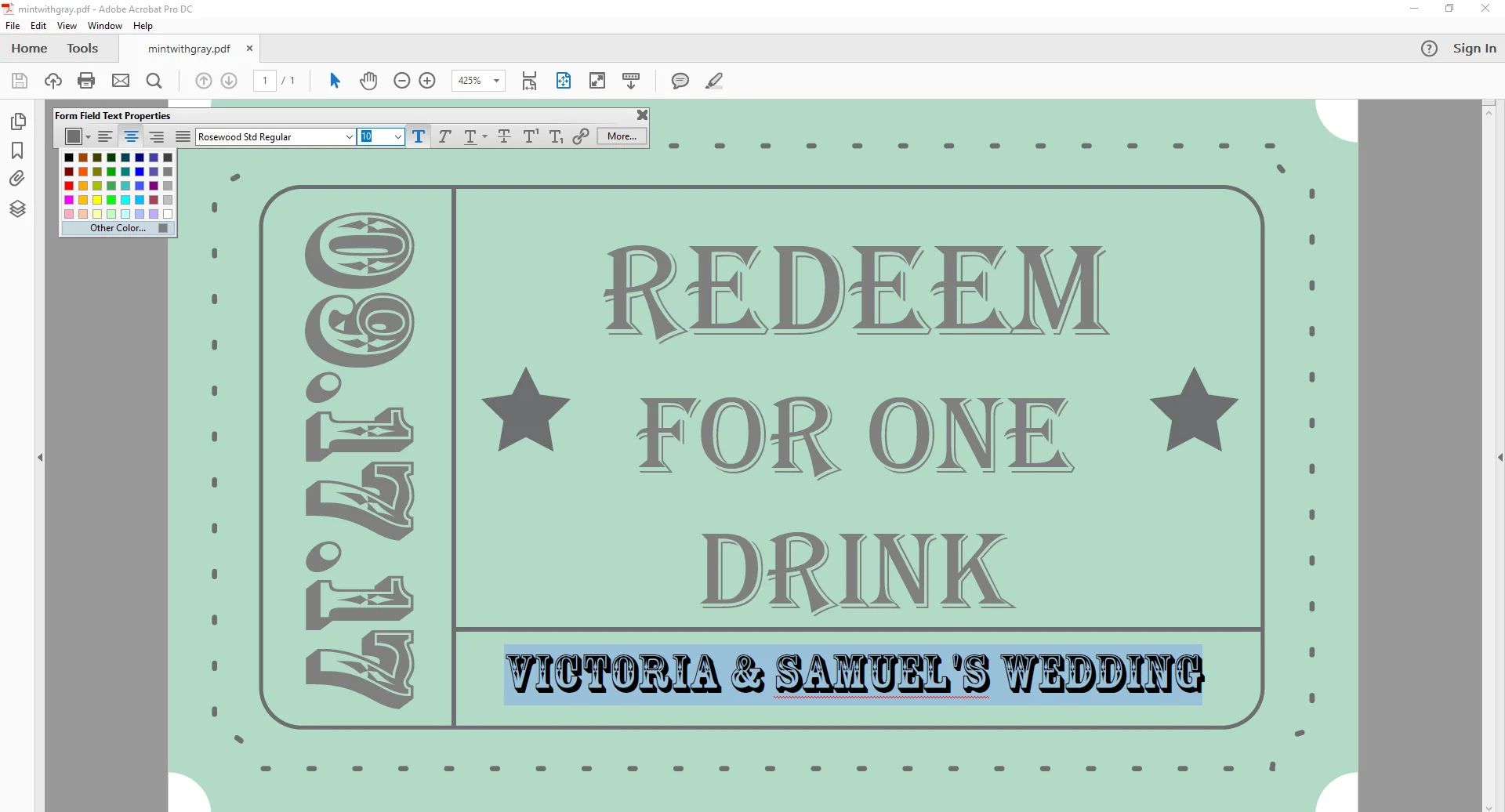1505x812 pixels.
Task: Pick the yellow color swatch
Action: (x=97, y=200)
